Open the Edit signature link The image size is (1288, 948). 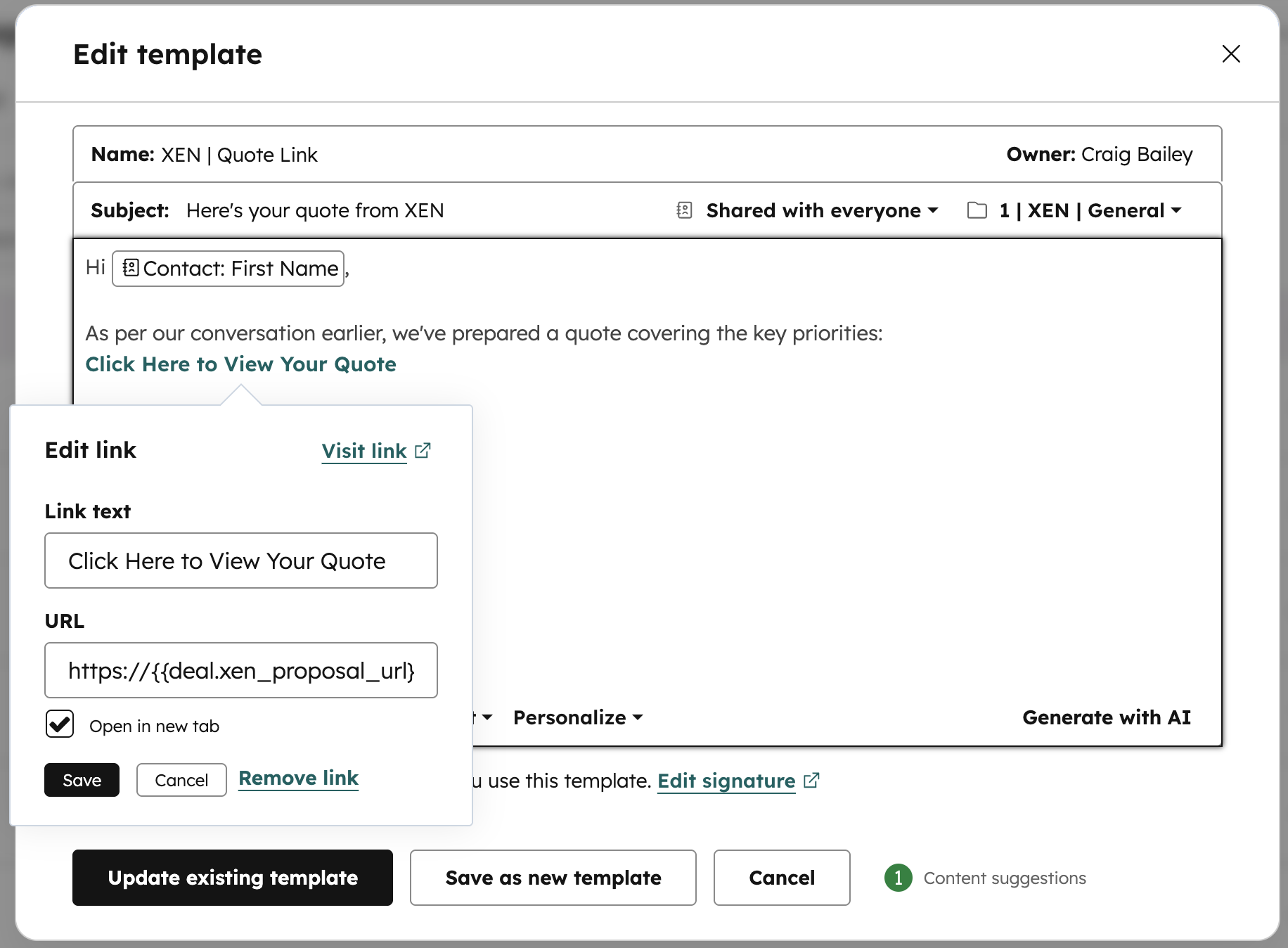coord(726,781)
